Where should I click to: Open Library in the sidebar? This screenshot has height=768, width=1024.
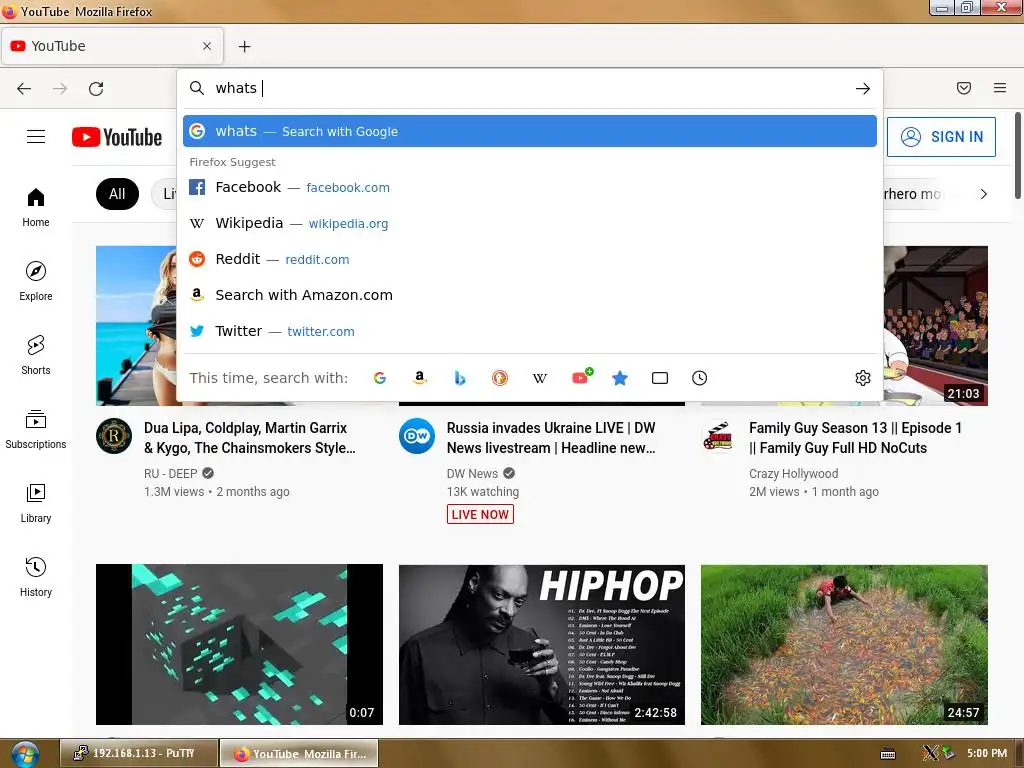point(36,503)
